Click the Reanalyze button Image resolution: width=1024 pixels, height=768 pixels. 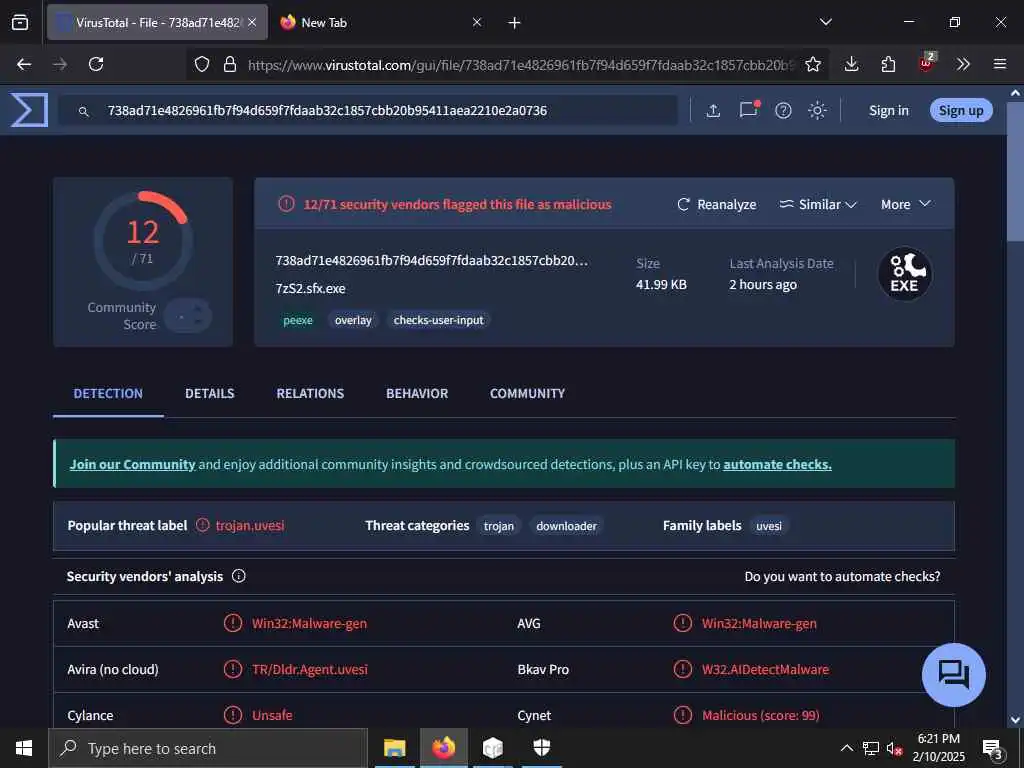coord(716,204)
